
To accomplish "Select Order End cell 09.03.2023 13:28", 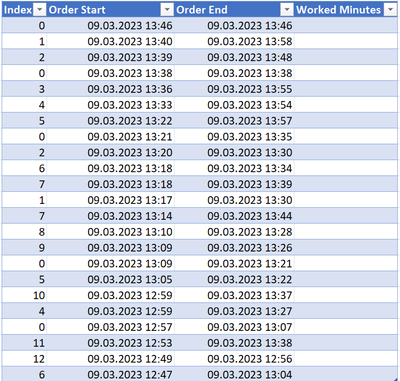I will [234, 232].
